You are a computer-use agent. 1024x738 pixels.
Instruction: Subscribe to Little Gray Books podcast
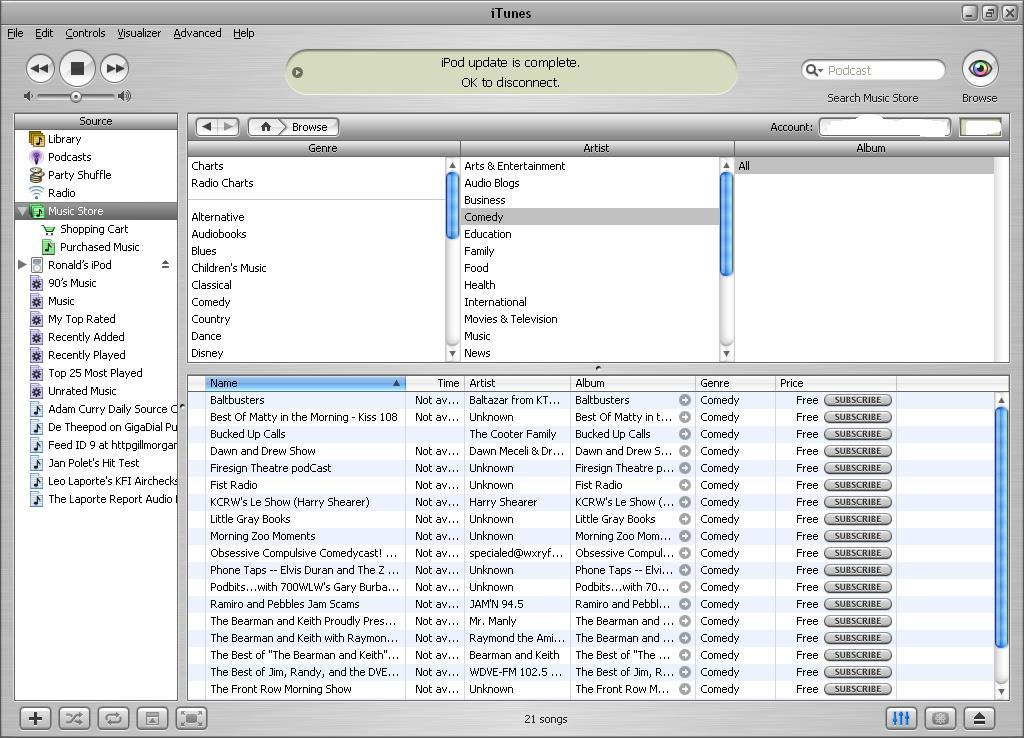coord(857,519)
